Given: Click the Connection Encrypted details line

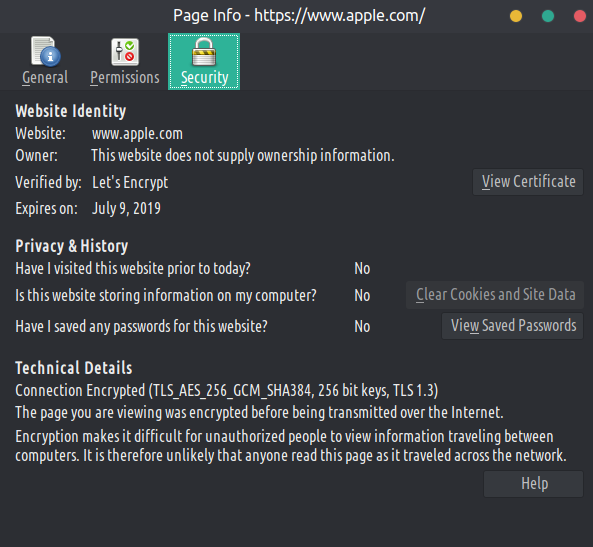Looking at the screenshot, I should coord(227,390).
